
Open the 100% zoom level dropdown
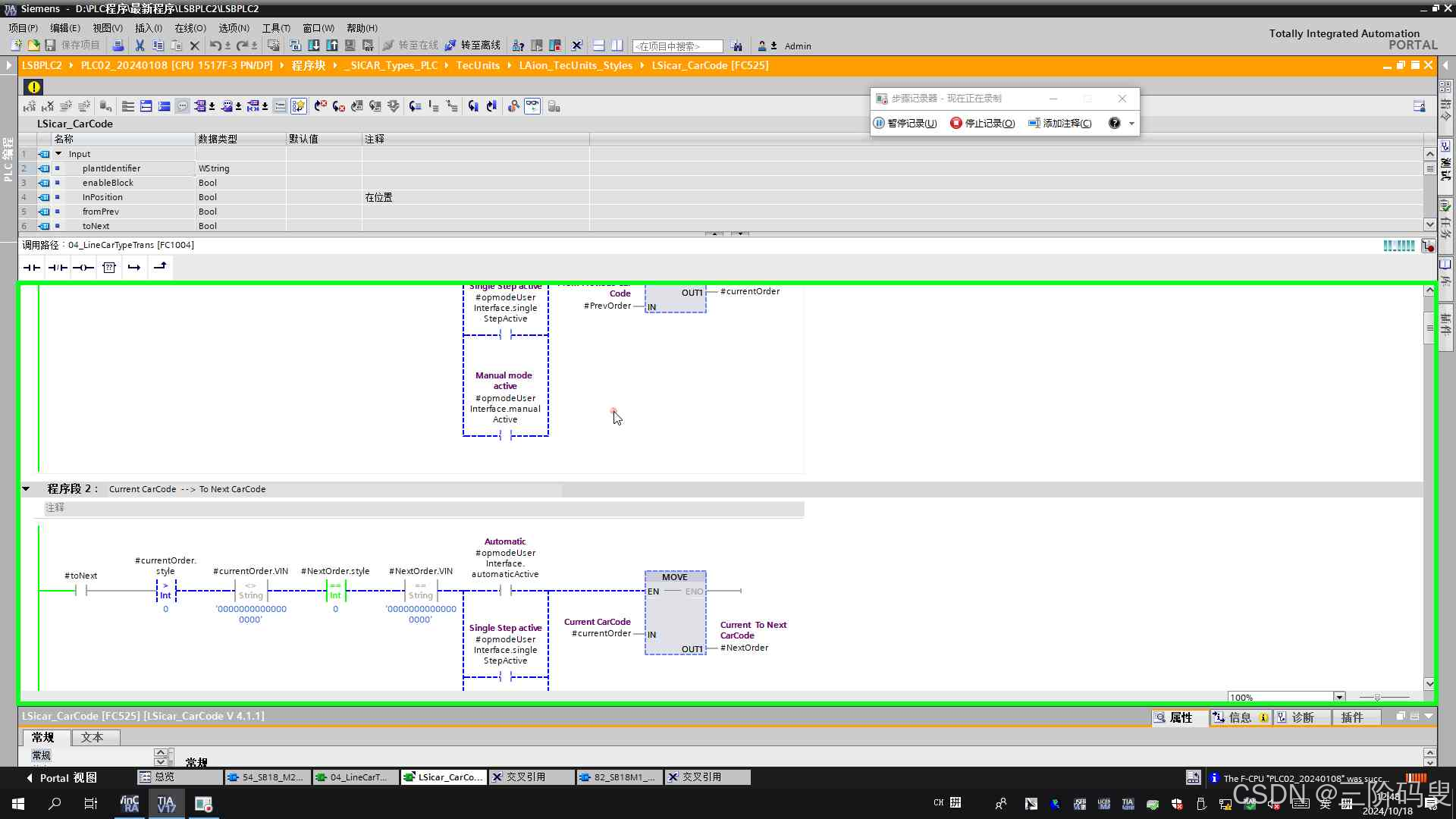pyautogui.click(x=1339, y=697)
